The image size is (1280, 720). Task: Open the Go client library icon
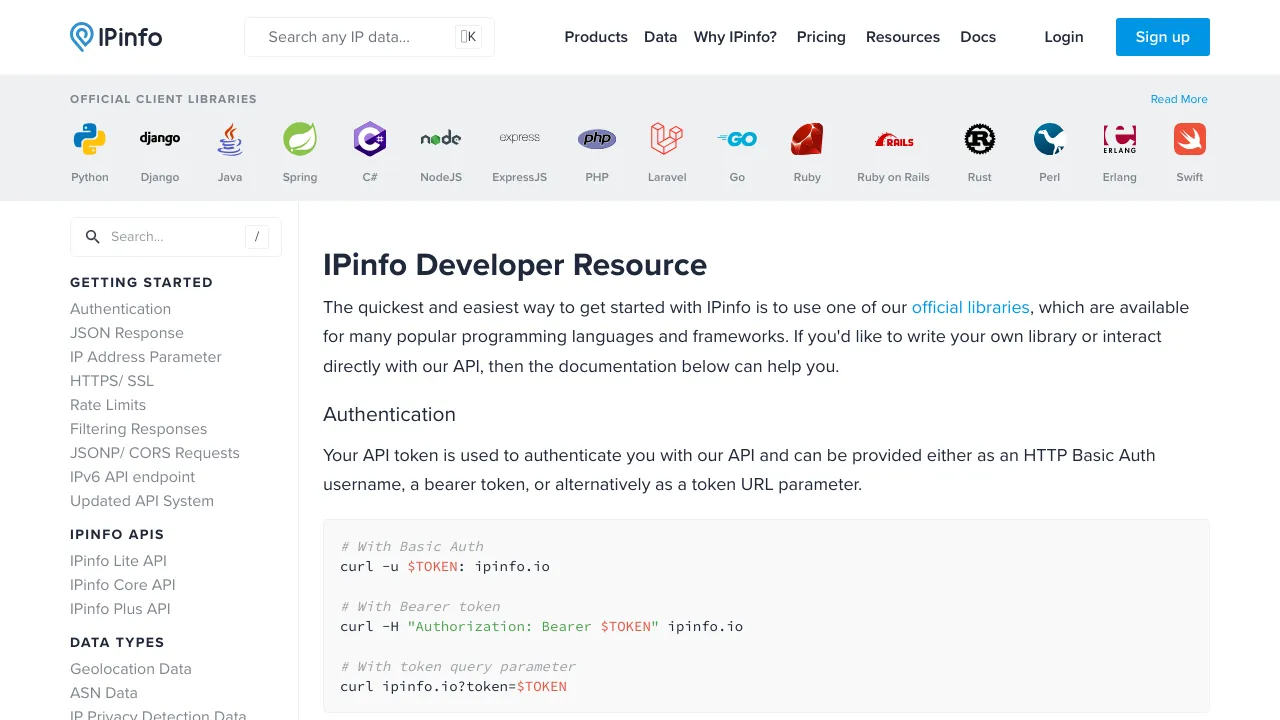click(x=737, y=139)
